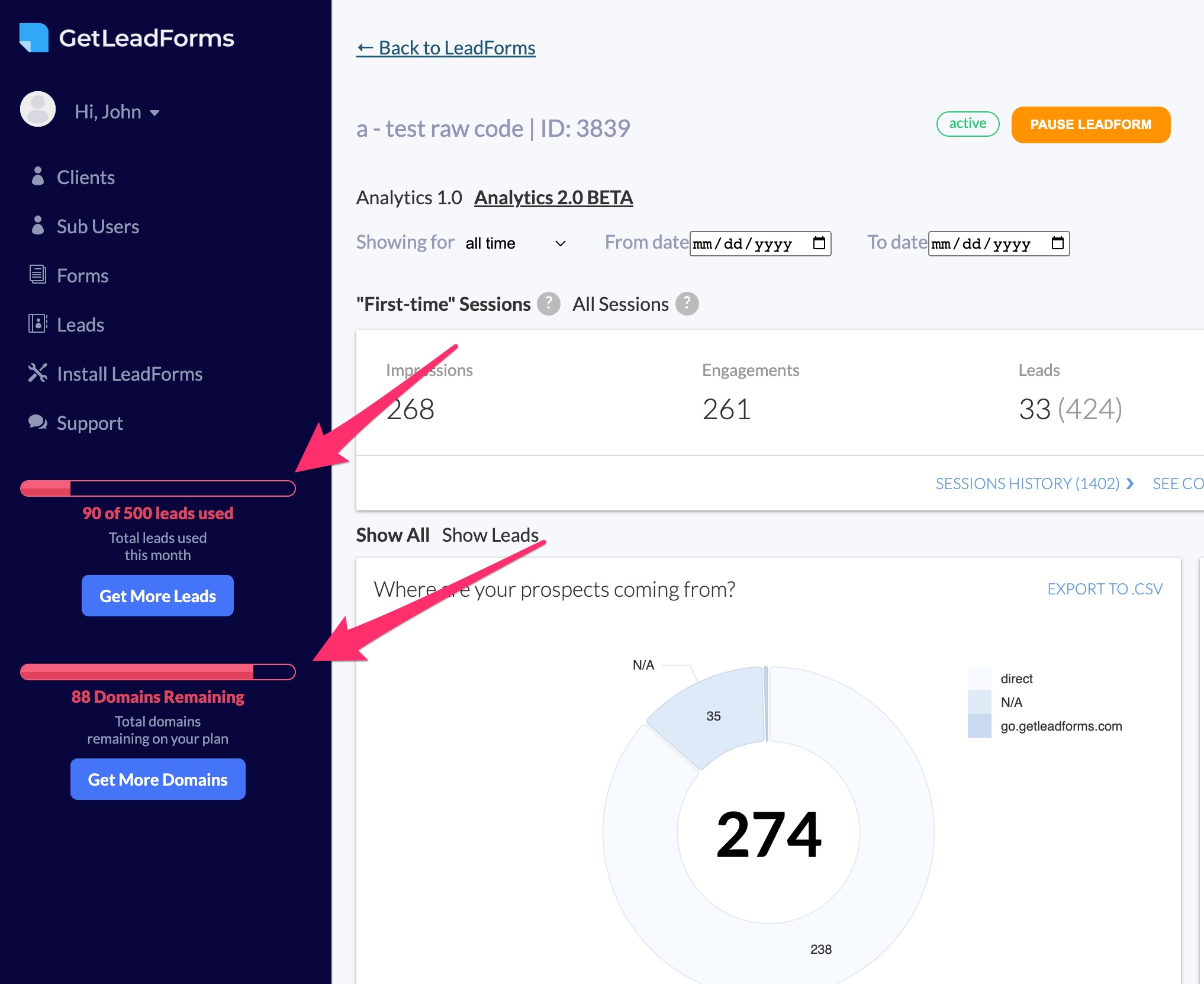Click the Forms document icon
The width and height of the screenshot is (1204, 984).
click(x=38, y=275)
